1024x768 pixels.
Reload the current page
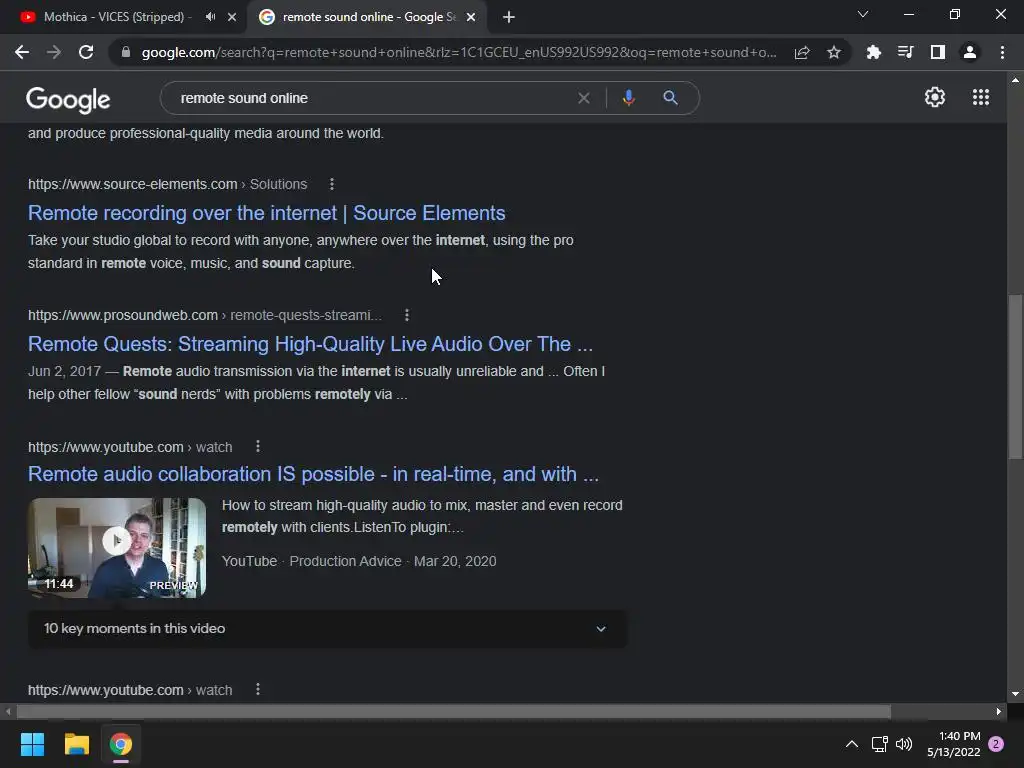coord(86,52)
